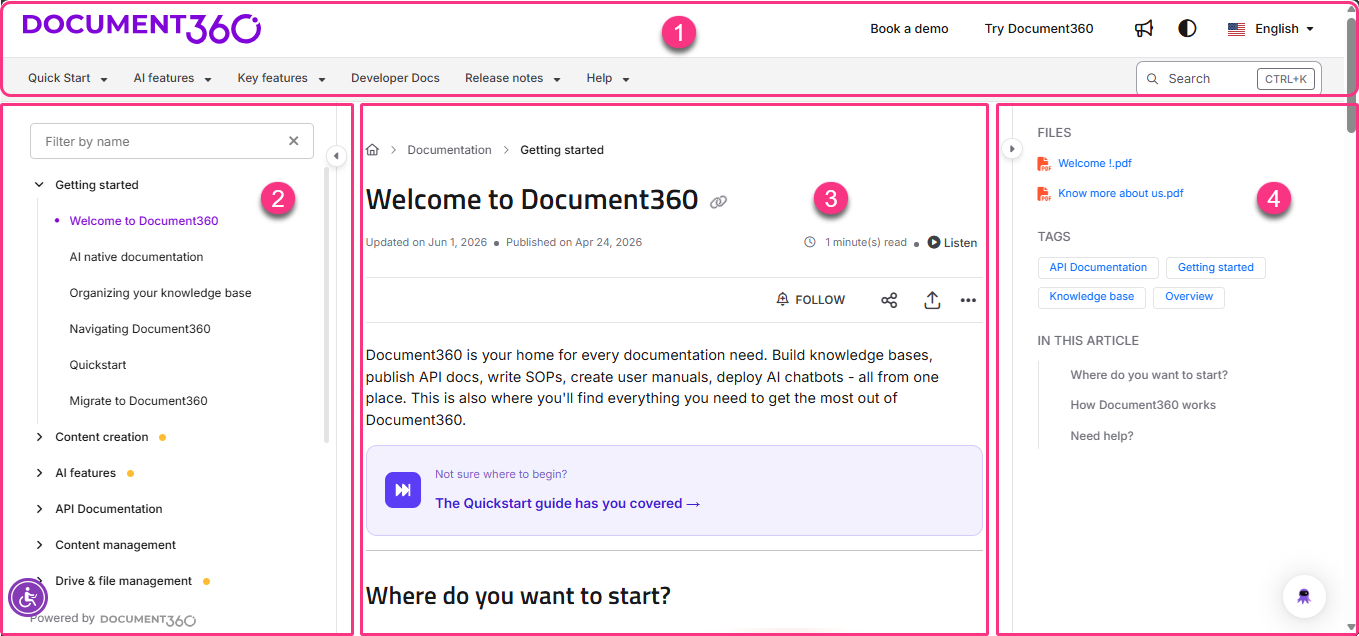Expand the Content management category
The image size is (1359, 636).
39,545
